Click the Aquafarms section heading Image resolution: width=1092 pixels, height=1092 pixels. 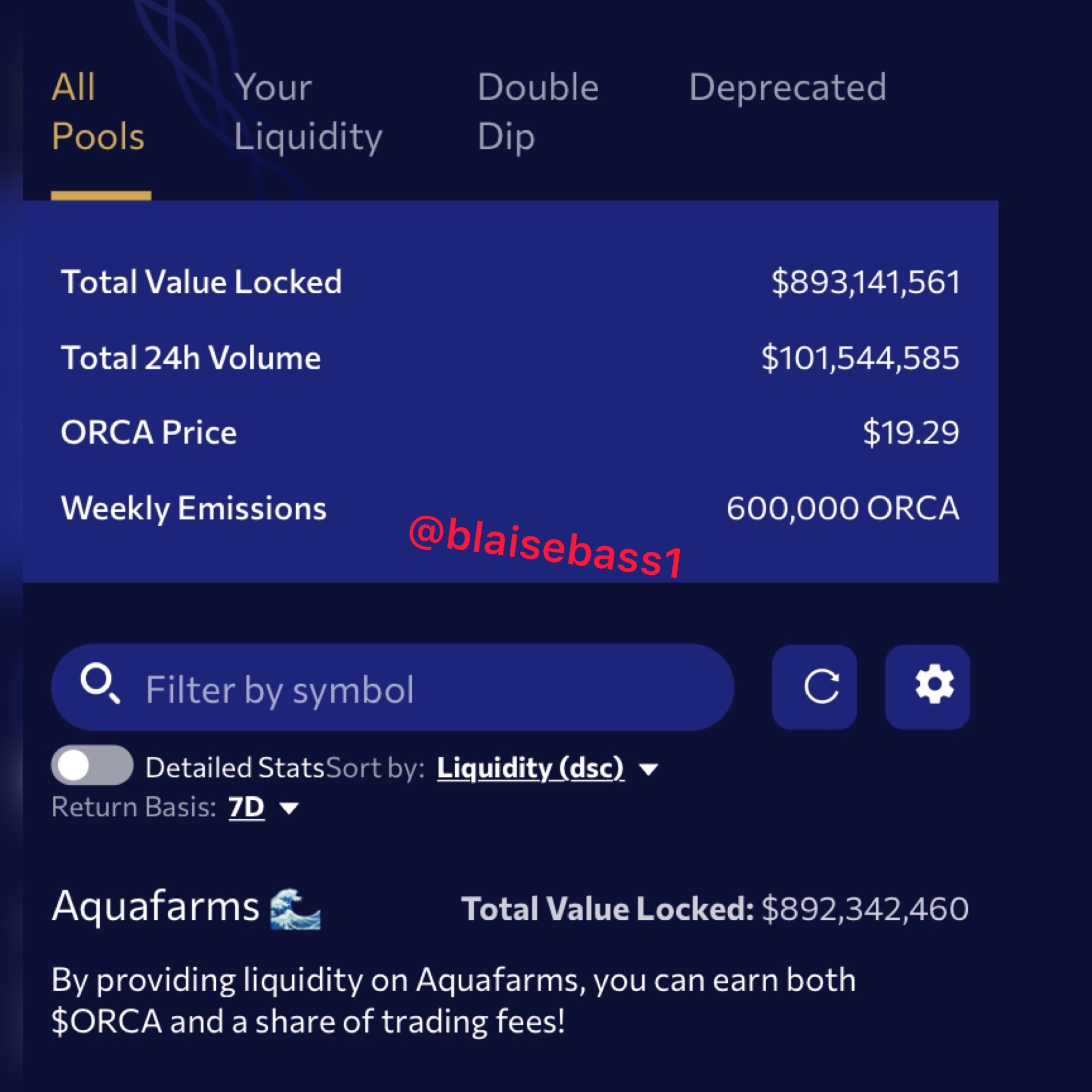156,906
